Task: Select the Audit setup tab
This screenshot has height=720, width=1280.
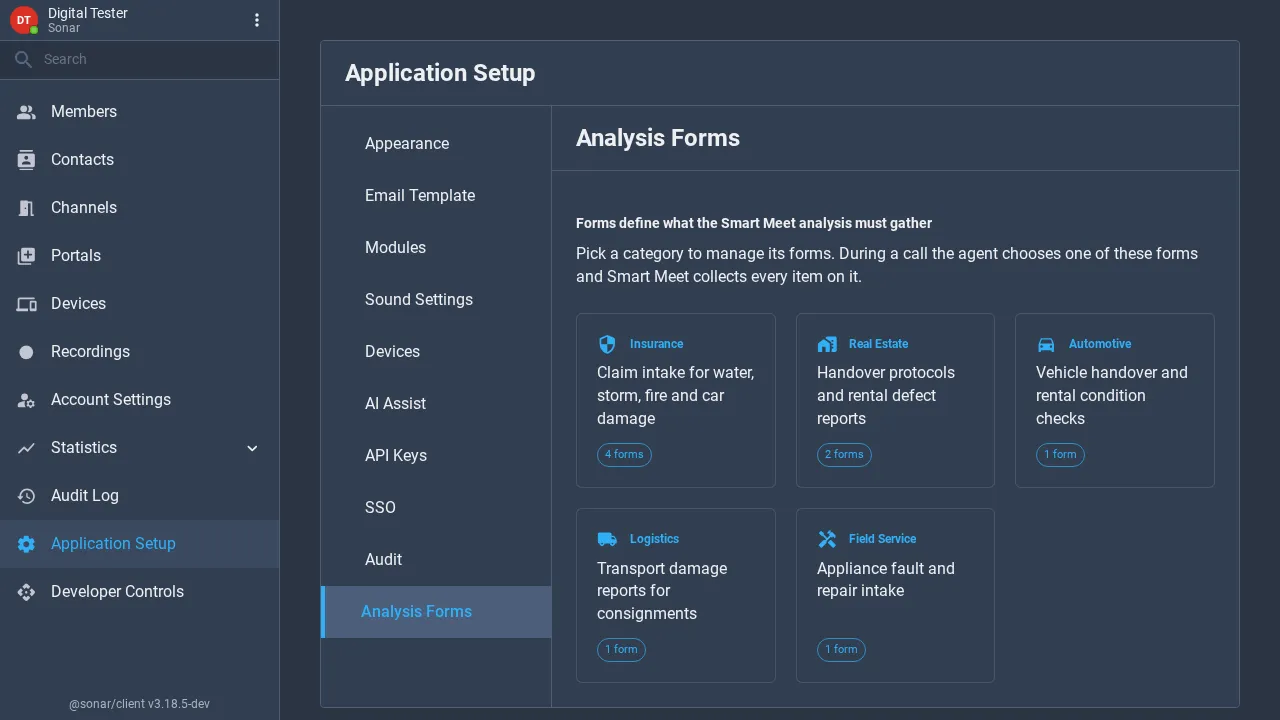Action: pyautogui.click(x=436, y=560)
